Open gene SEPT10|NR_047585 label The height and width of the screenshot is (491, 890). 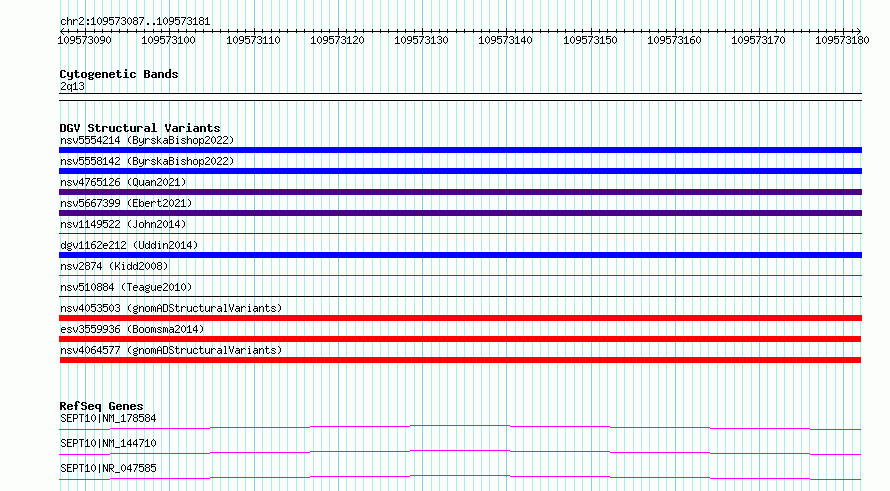coord(108,468)
